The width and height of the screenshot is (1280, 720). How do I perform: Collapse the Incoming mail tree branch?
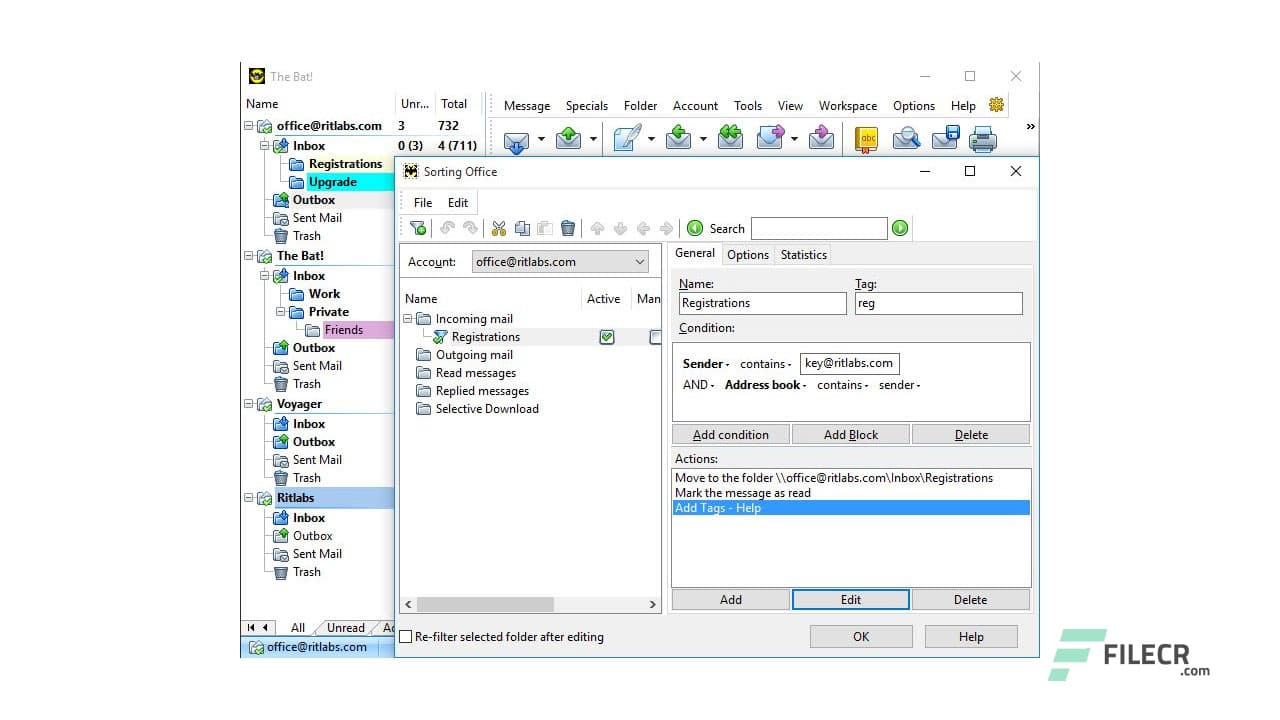[408, 318]
